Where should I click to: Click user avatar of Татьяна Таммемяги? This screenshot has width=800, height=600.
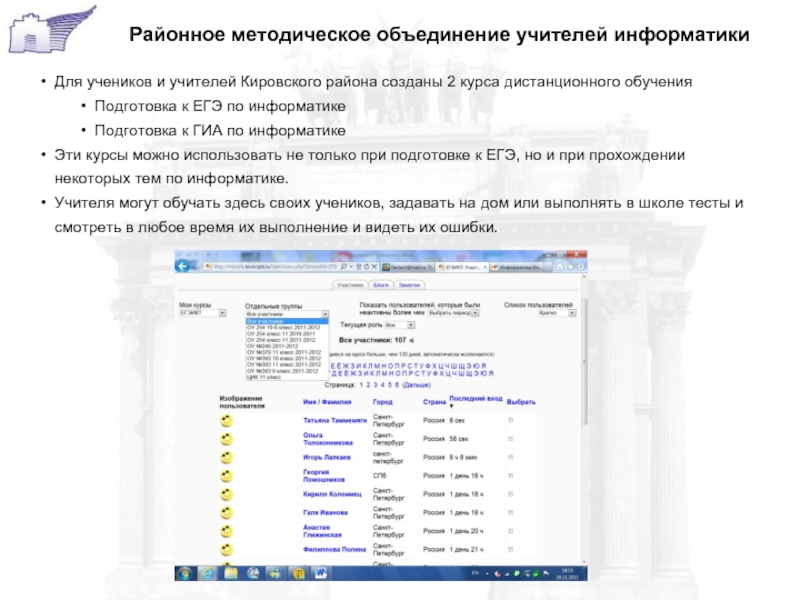226,420
